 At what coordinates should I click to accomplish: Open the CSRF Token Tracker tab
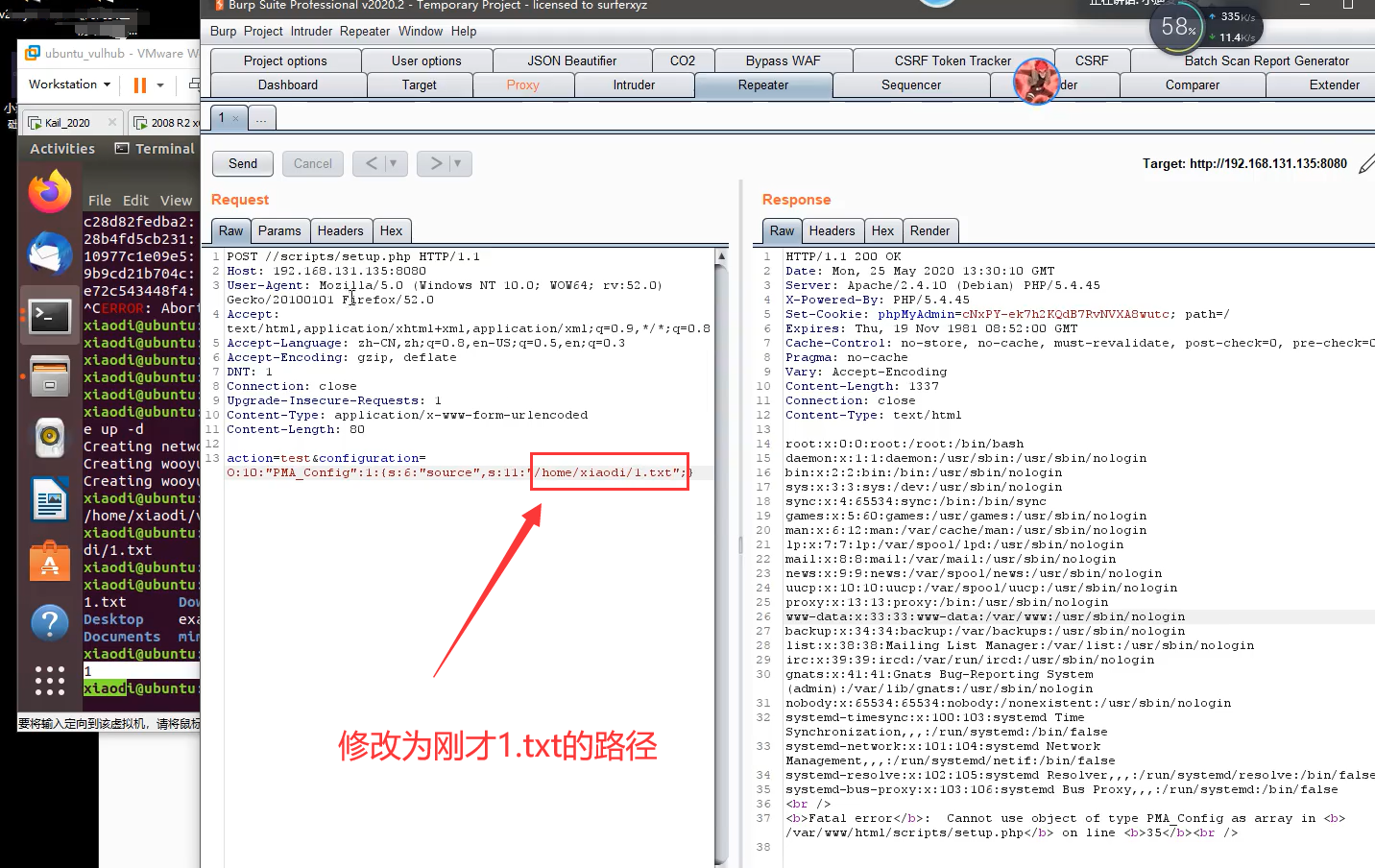[x=953, y=60]
